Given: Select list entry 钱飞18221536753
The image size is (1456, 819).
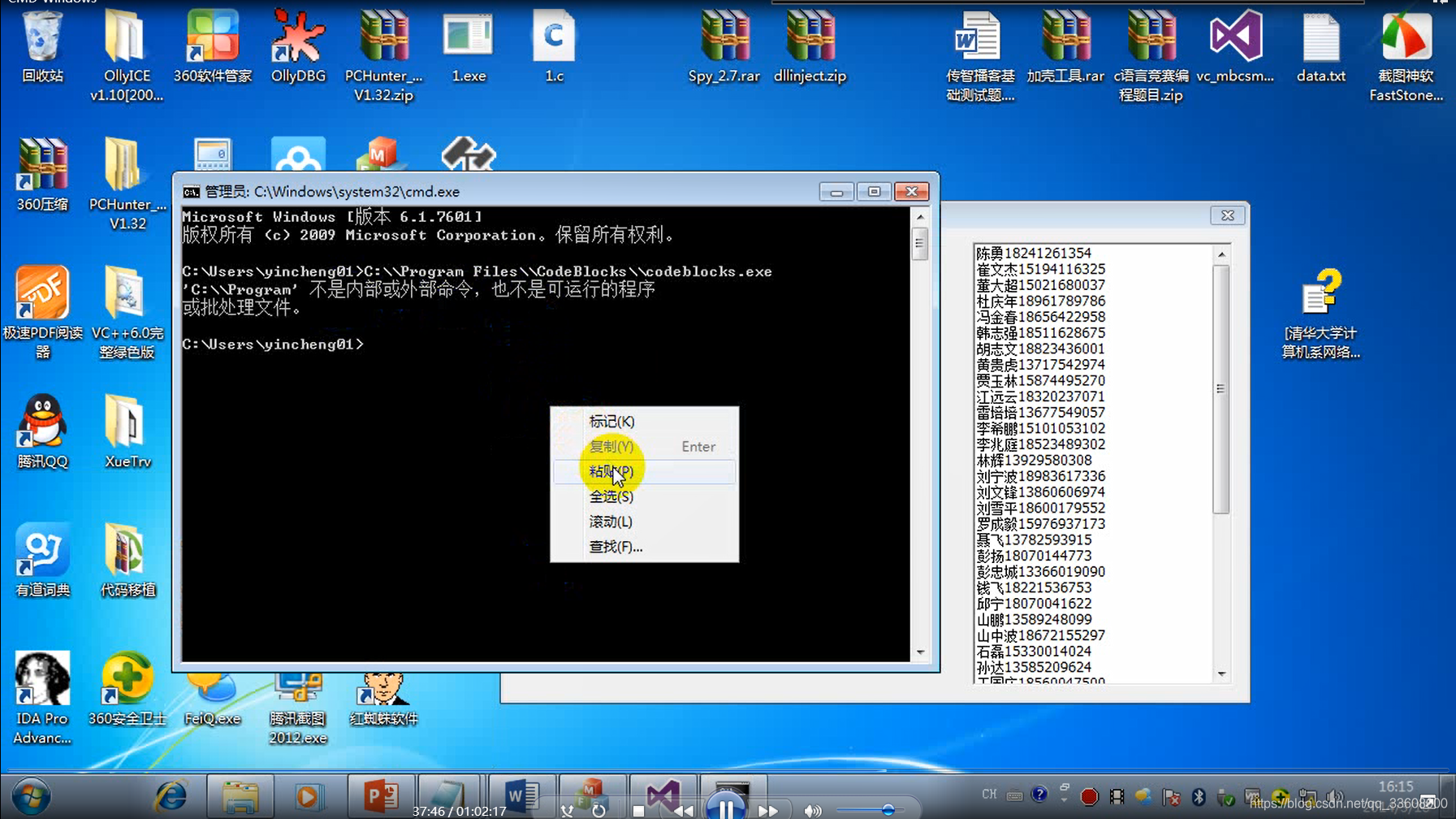Looking at the screenshot, I should (1033, 588).
